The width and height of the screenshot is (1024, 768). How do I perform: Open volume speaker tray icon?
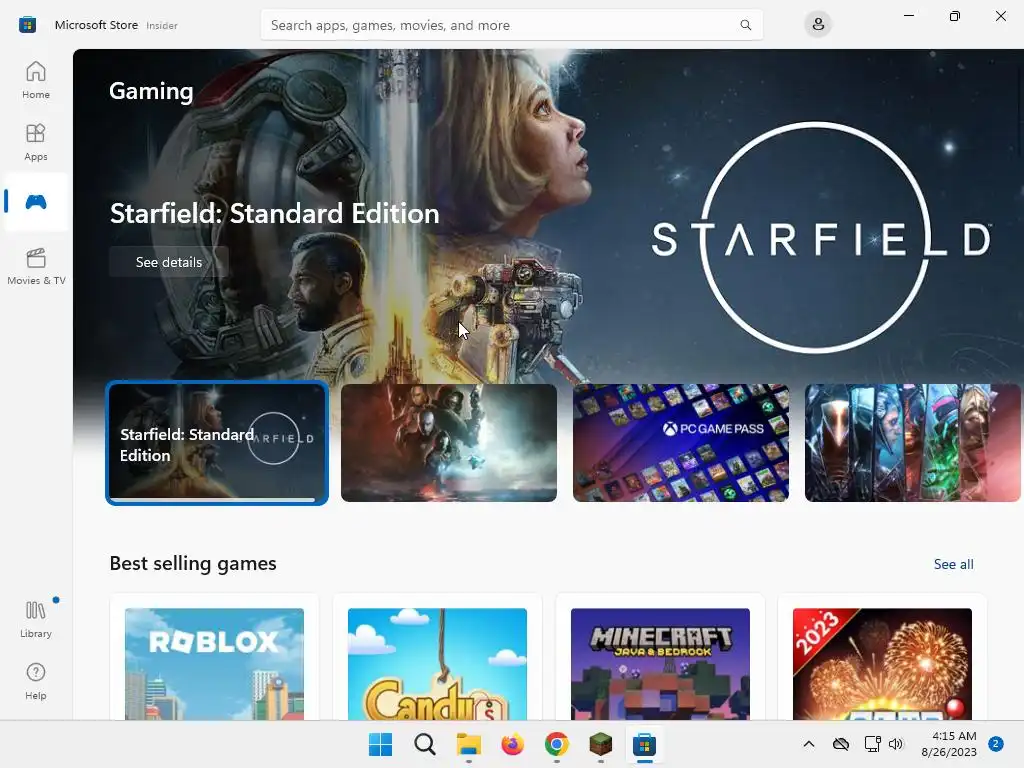896,744
